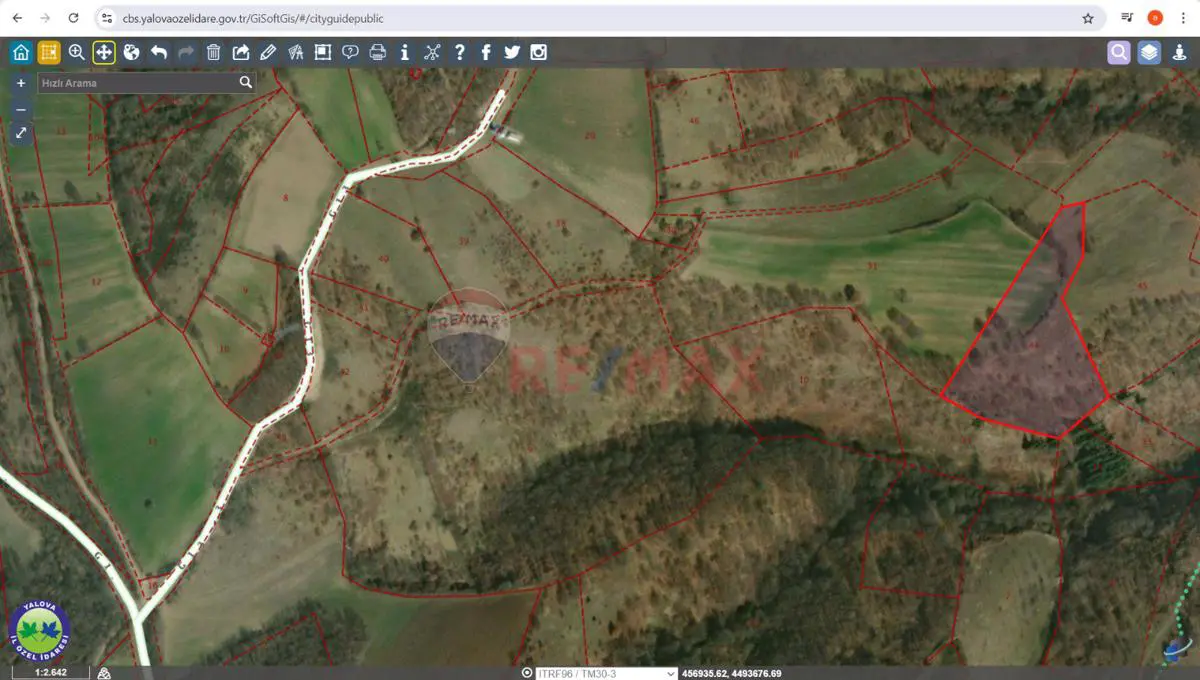Undo the last map action

[x=159, y=52]
